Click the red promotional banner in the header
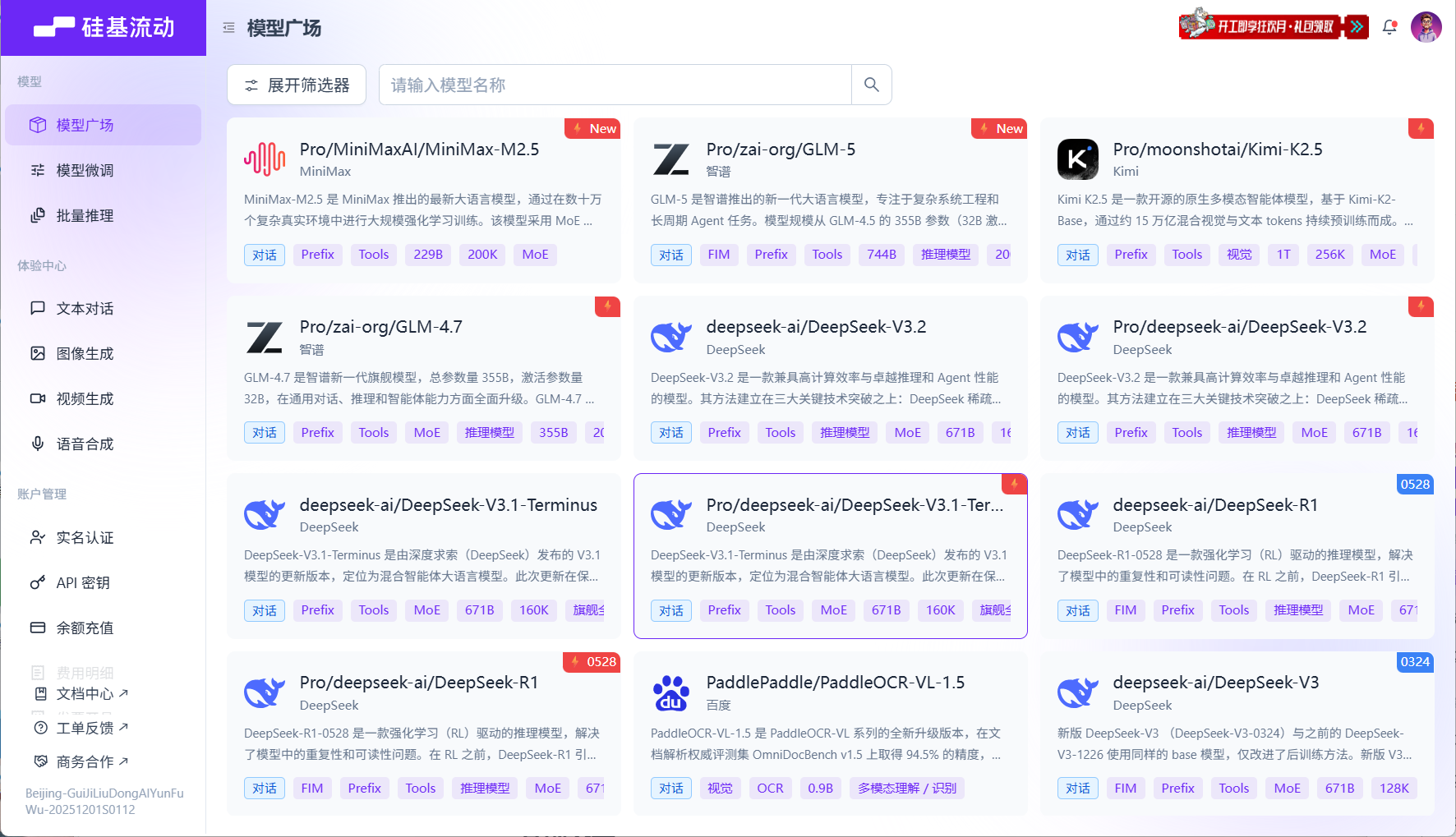Image resolution: width=1456 pixels, height=837 pixels. pyautogui.click(x=1274, y=26)
